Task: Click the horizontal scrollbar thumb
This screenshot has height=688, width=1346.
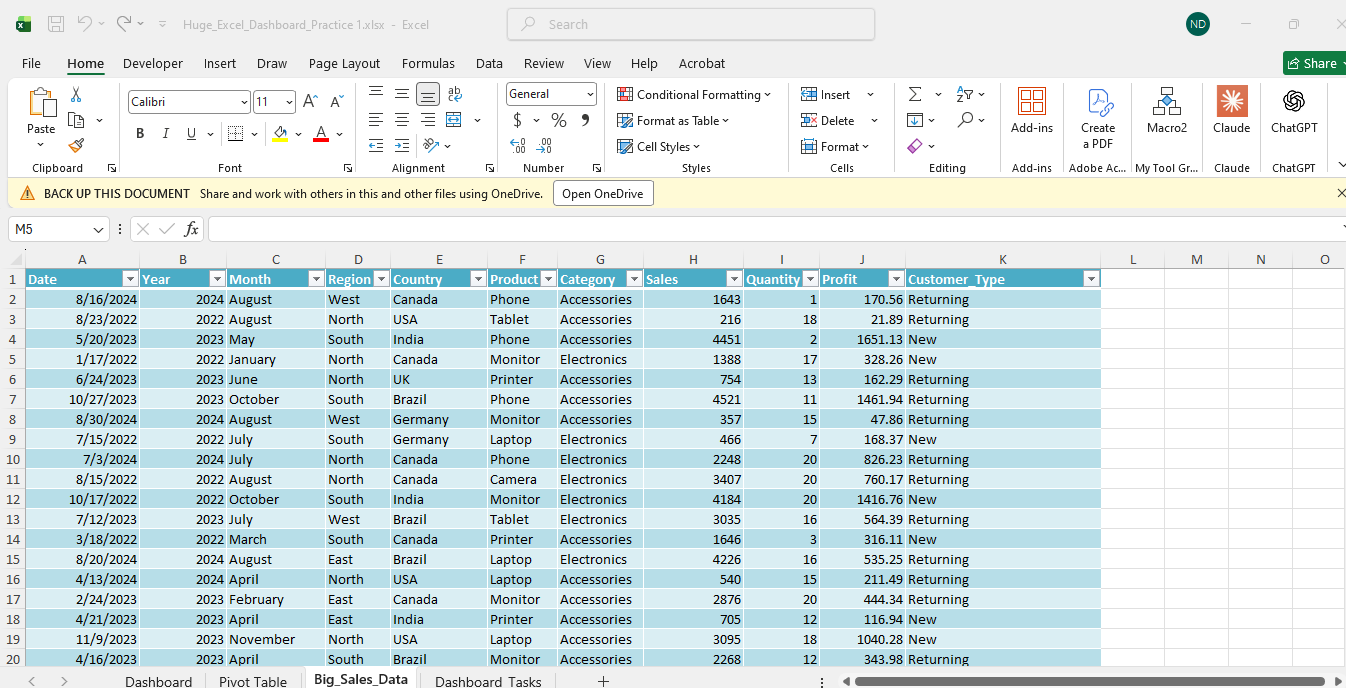Action: [1090, 681]
